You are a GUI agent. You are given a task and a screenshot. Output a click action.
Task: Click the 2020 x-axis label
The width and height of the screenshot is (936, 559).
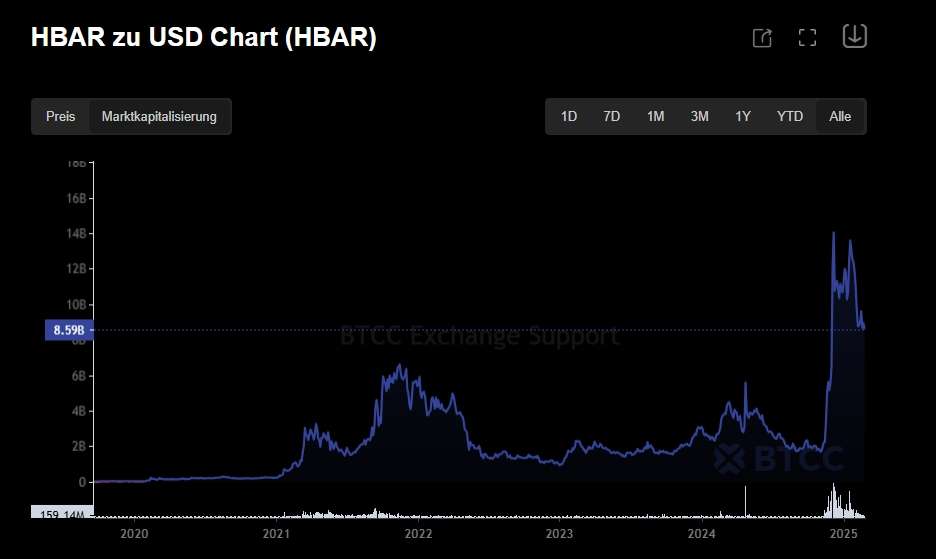(134, 533)
